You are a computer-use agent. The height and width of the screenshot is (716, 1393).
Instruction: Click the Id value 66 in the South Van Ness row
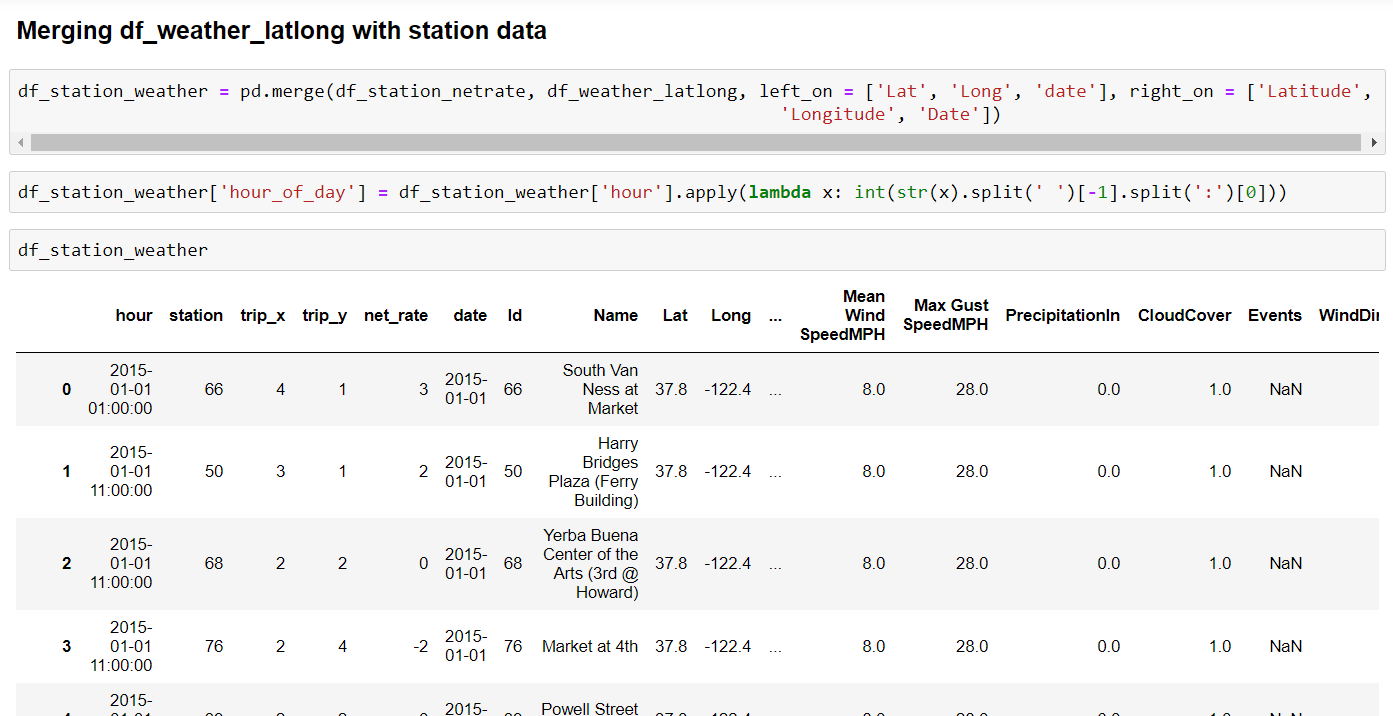(513, 390)
